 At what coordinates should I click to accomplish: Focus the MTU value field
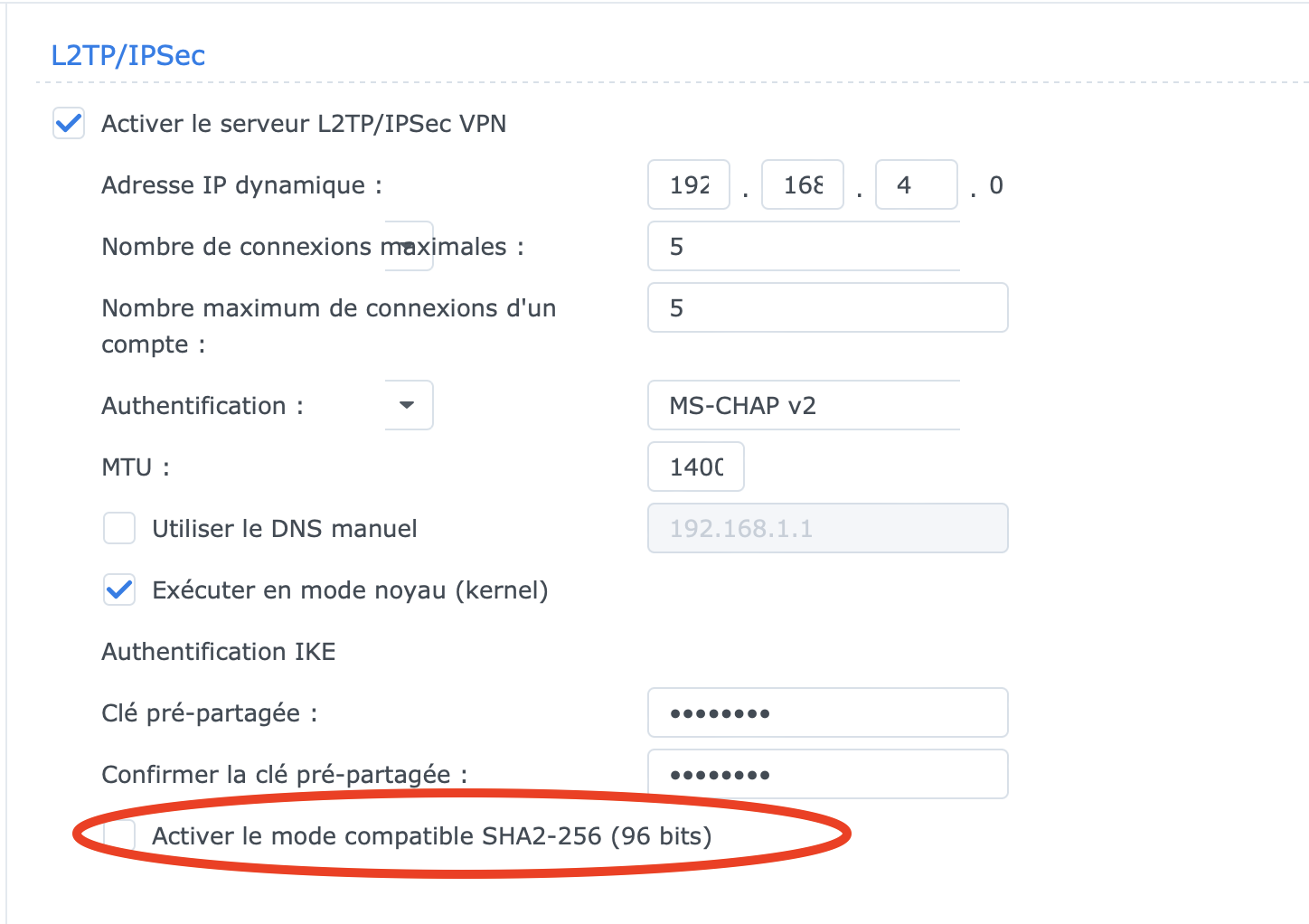click(x=696, y=467)
